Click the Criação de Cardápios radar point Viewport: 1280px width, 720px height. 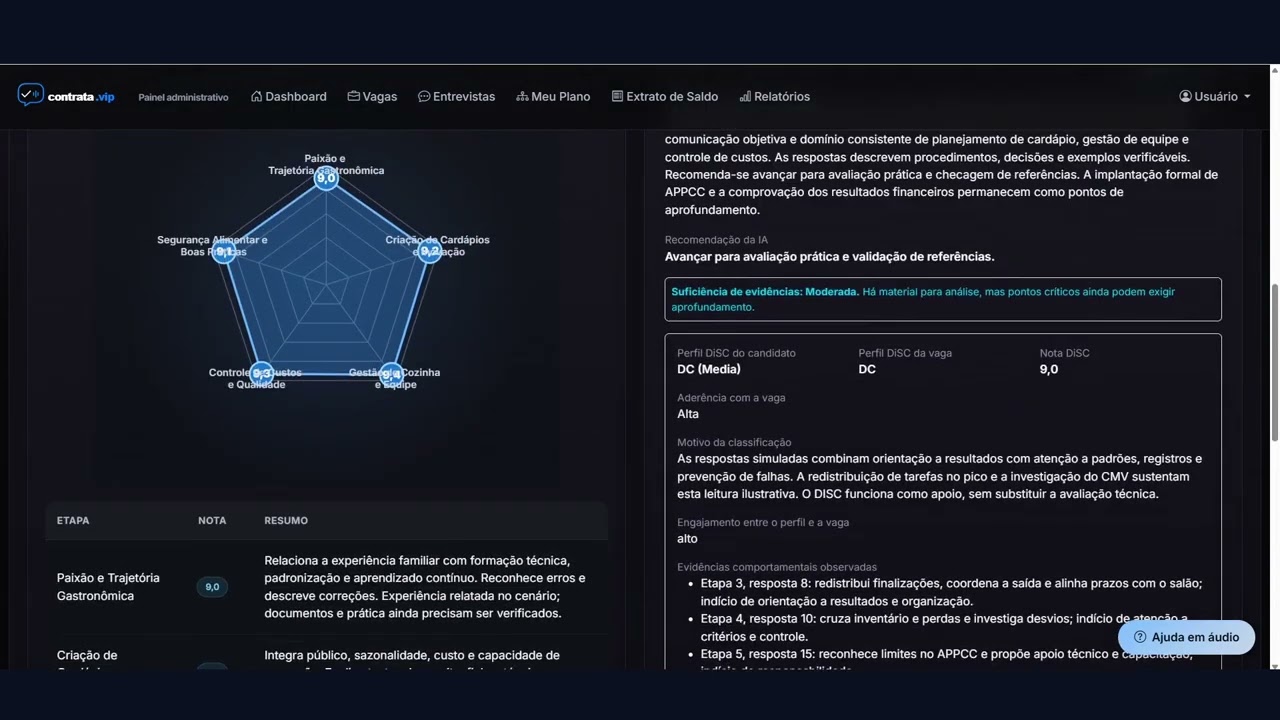point(429,252)
